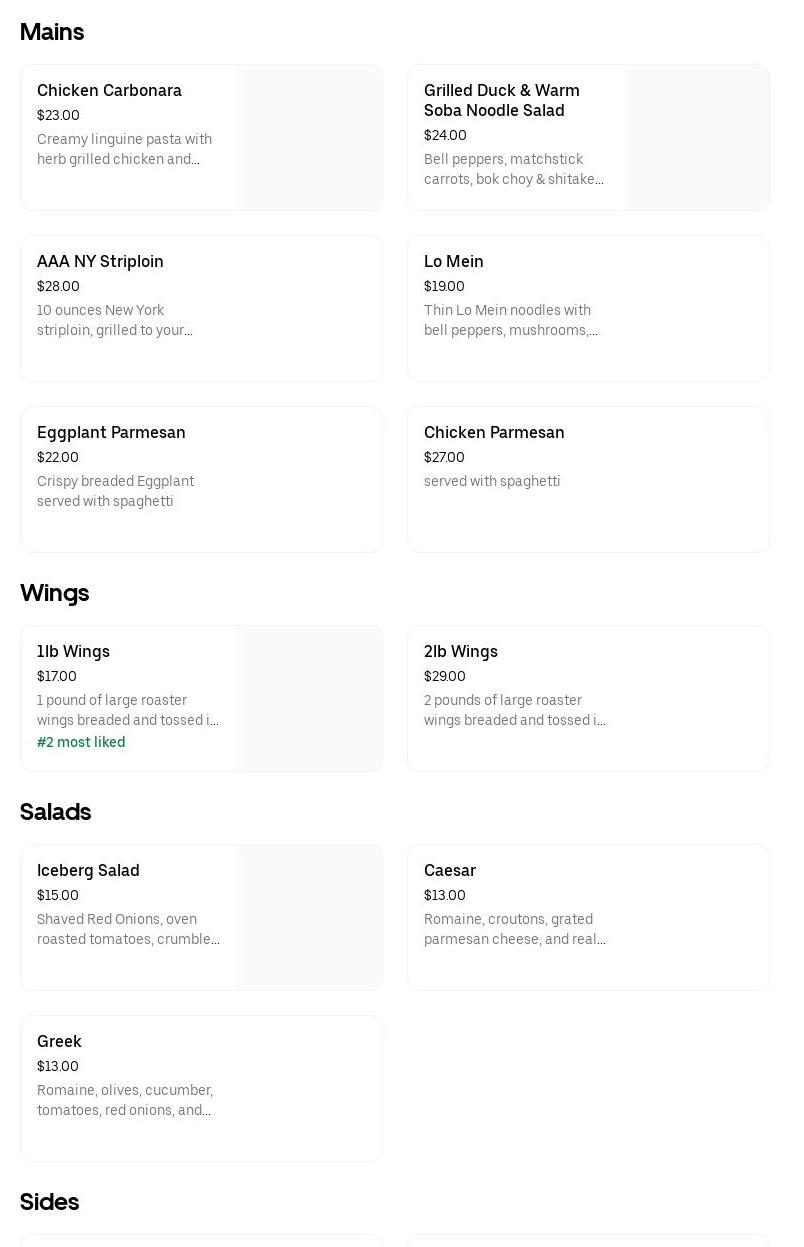Open the AAA NY Striploin item
Image resolution: width=804 pixels, height=1247 pixels.
[x=100, y=262]
